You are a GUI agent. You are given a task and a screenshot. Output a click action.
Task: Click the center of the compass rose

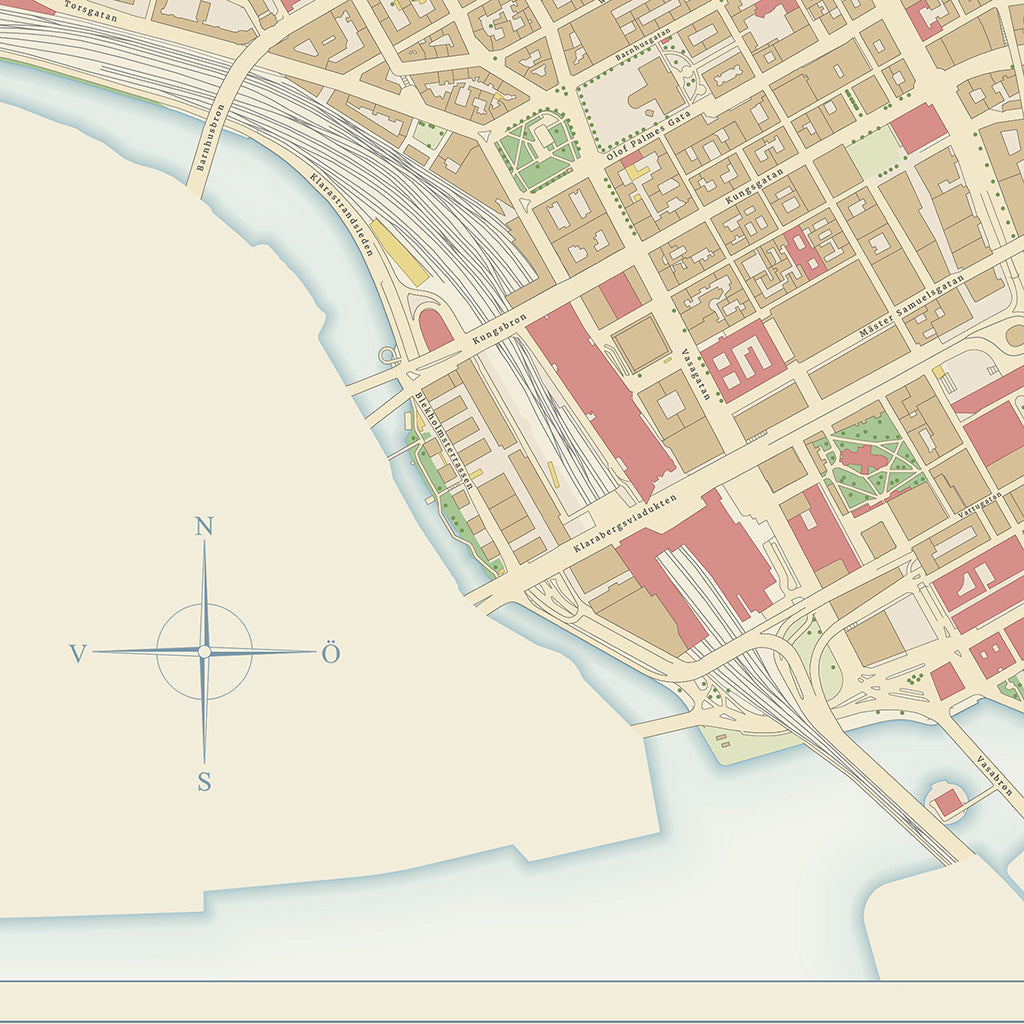tap(204, 652)
